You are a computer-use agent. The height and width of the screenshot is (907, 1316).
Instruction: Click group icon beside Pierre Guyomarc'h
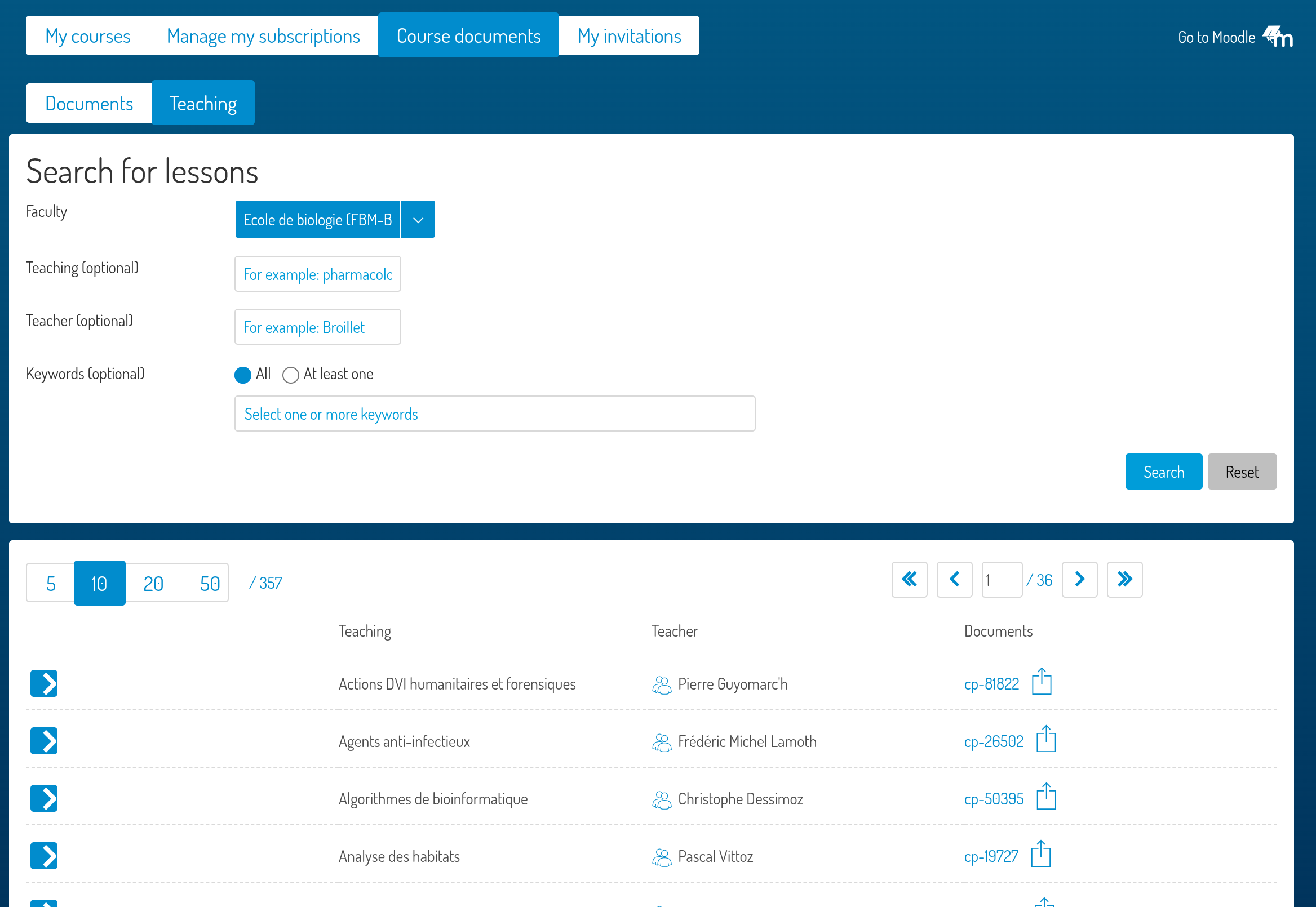click(661, 685)
